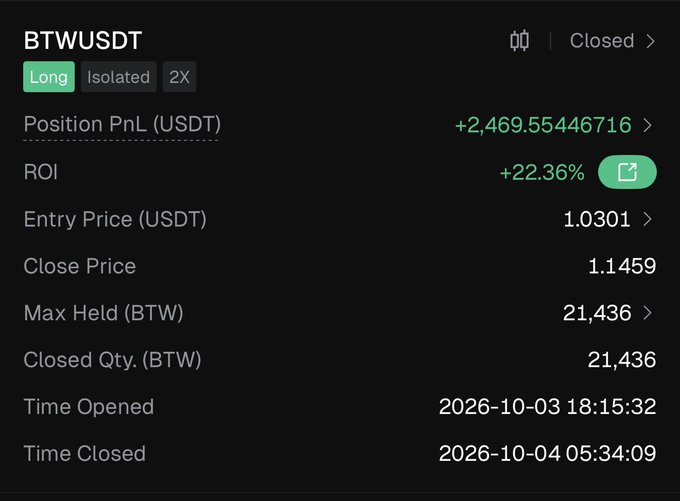
Task: Select the Long position tag
Action: (49, 77)
